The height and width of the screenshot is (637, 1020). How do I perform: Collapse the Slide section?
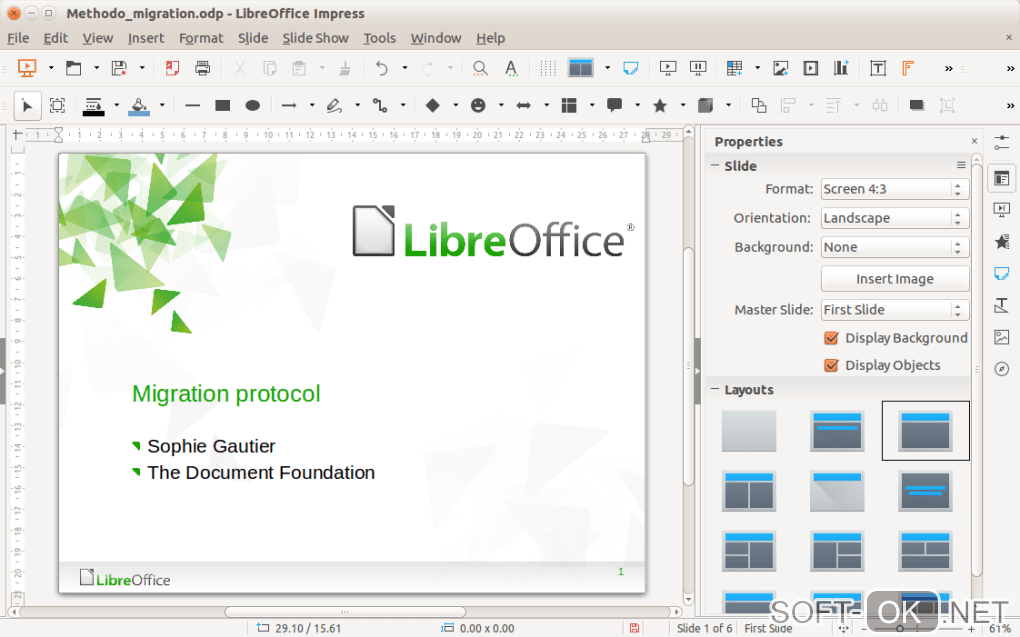715,166
